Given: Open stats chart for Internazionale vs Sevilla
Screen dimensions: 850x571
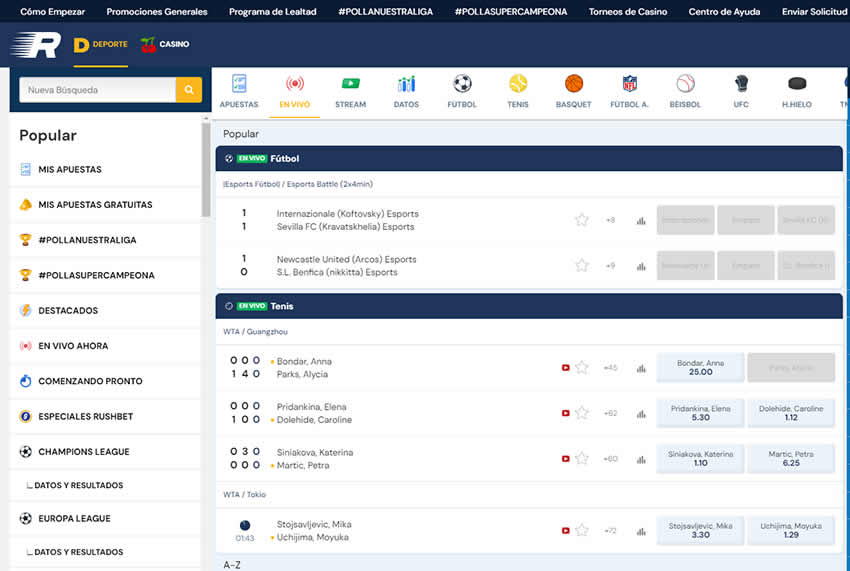Looking at the screenshot, I should point(641,220).
